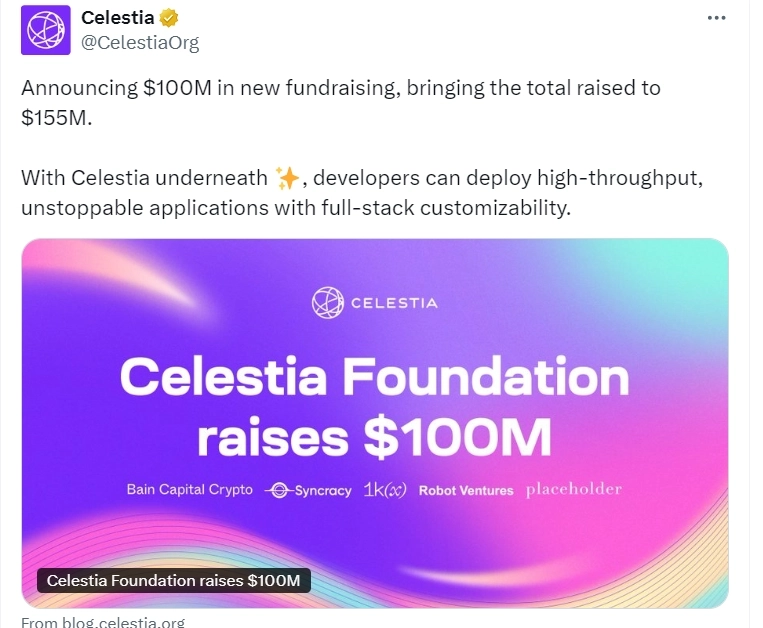Click the placeholder investor logo
Screen dimensions: 763x628
[x=574, y=489]
